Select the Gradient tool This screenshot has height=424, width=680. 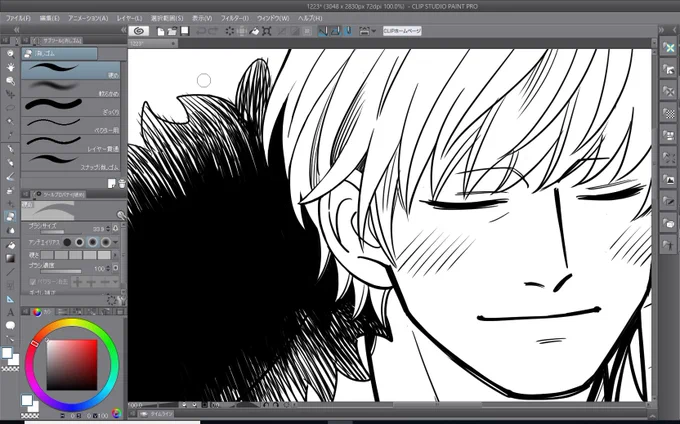coord(10,258)
